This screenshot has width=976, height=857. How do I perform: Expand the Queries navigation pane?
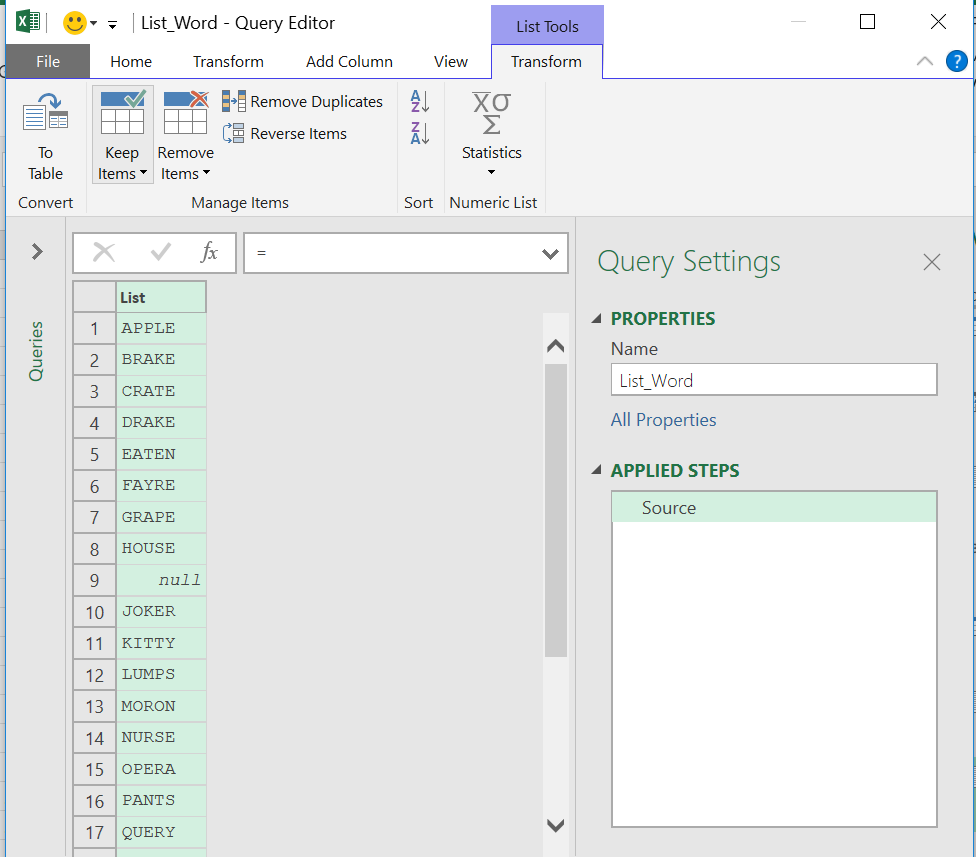click(x=37, y=251)
